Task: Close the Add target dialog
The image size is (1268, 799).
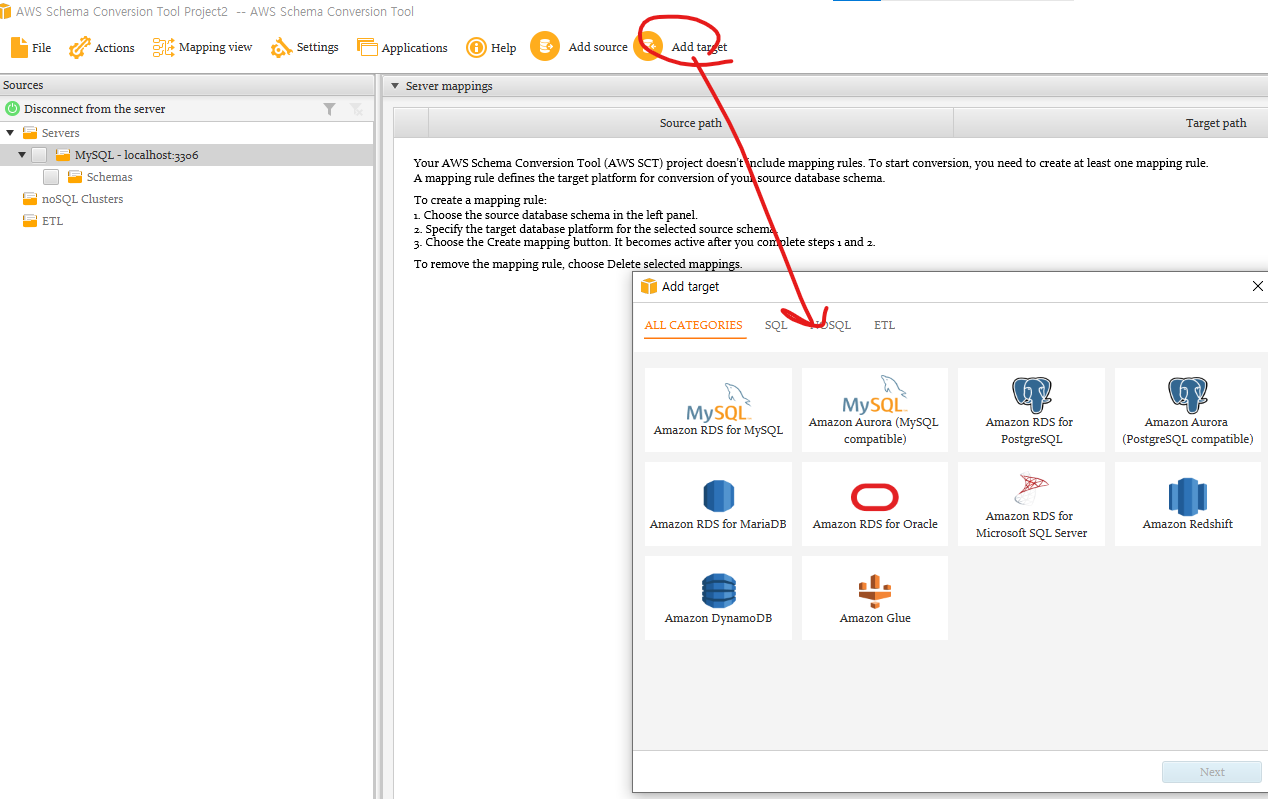Action: point(1257,286)
